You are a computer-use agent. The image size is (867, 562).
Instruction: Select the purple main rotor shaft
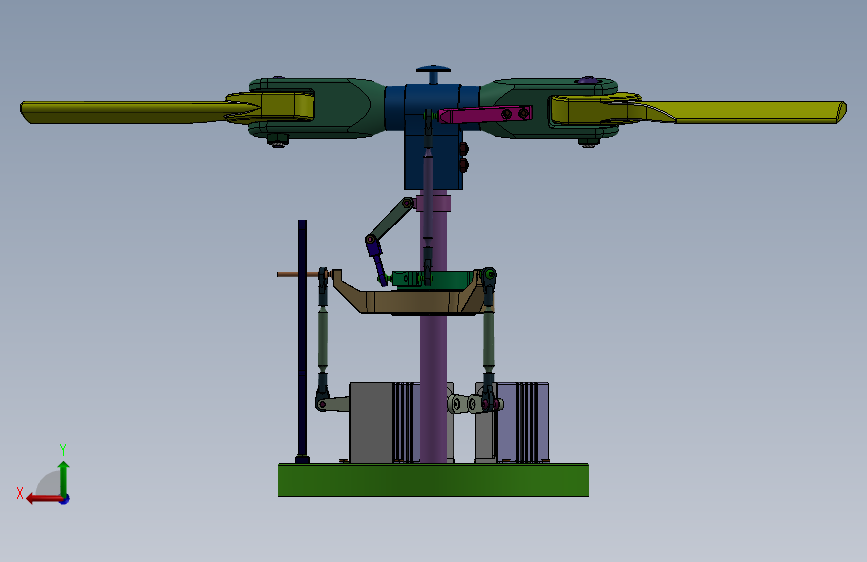(x=433, y=354)
